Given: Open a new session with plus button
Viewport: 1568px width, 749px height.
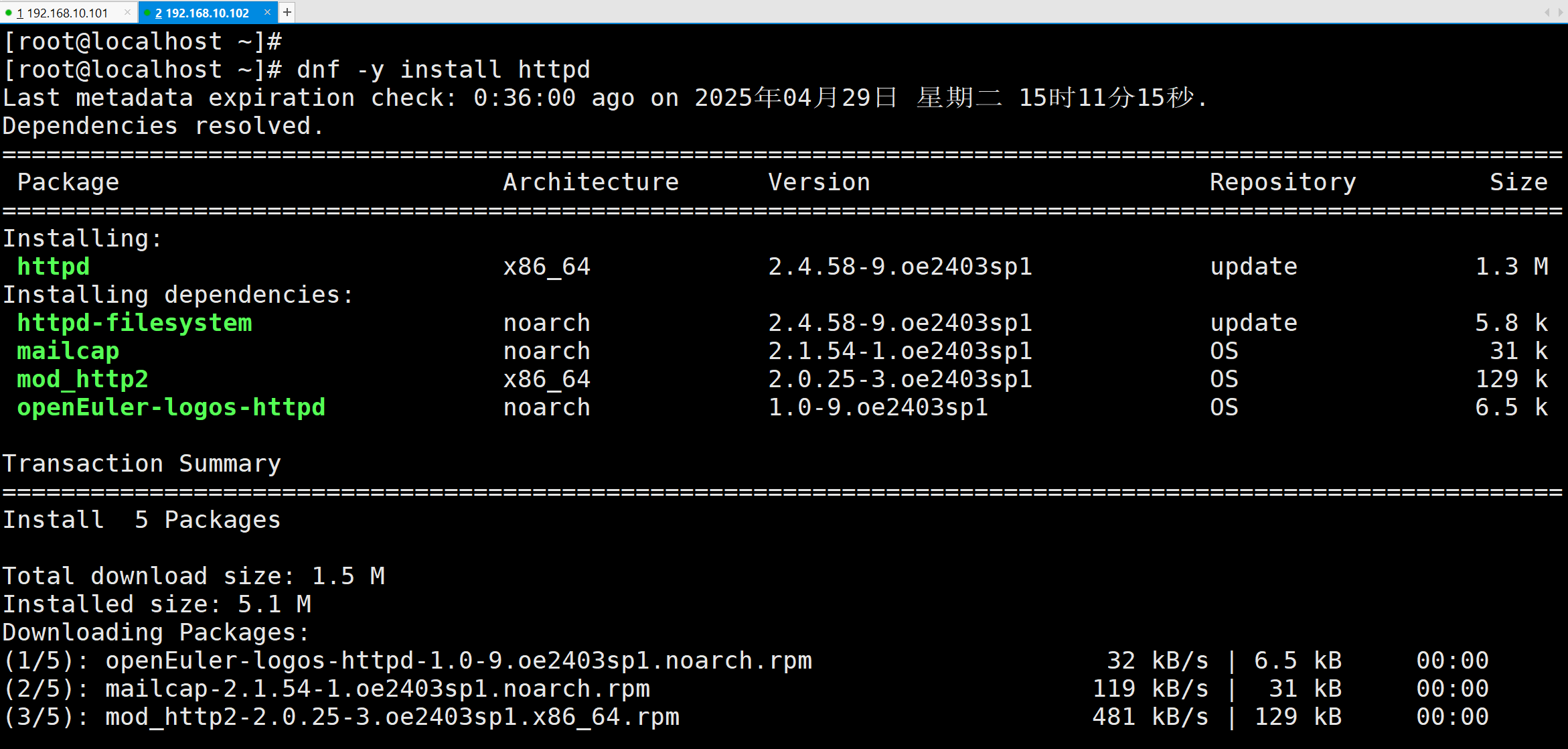Looking at the screenshot, I should tap(287, 12).
